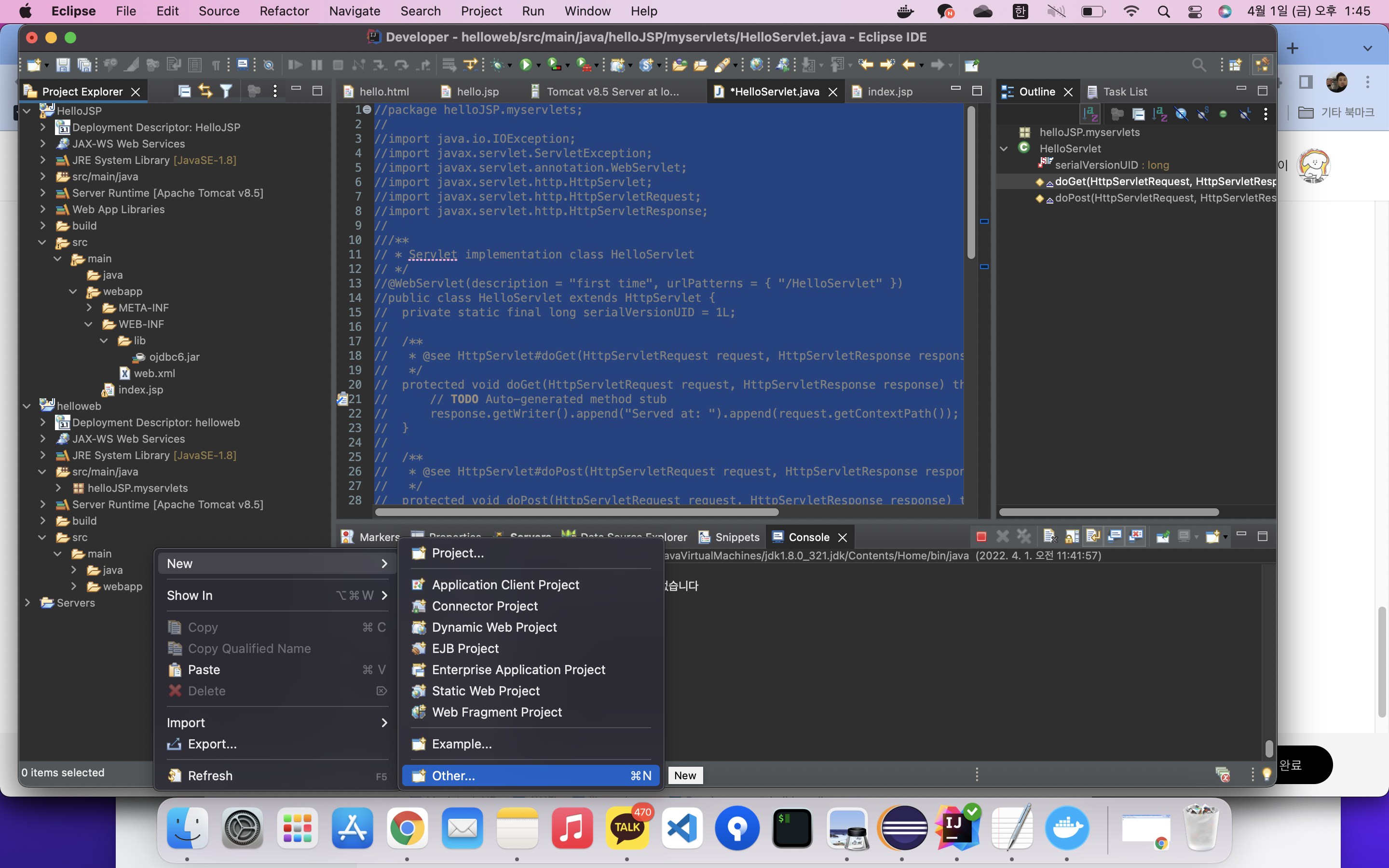Collapse the HelloServlet class in Outline
The height and width of the screenshot is (868, 1389).
tap(1004, 149)
